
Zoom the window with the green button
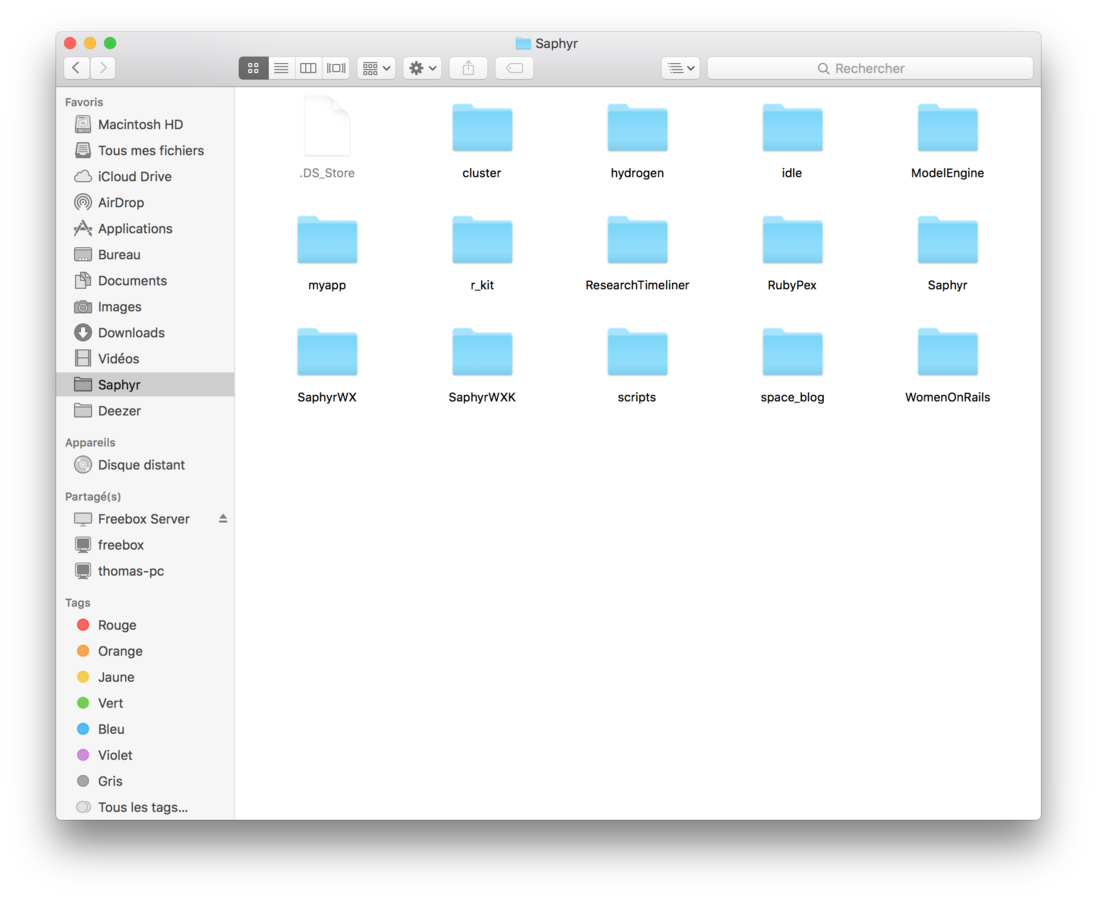coord(110,43)
